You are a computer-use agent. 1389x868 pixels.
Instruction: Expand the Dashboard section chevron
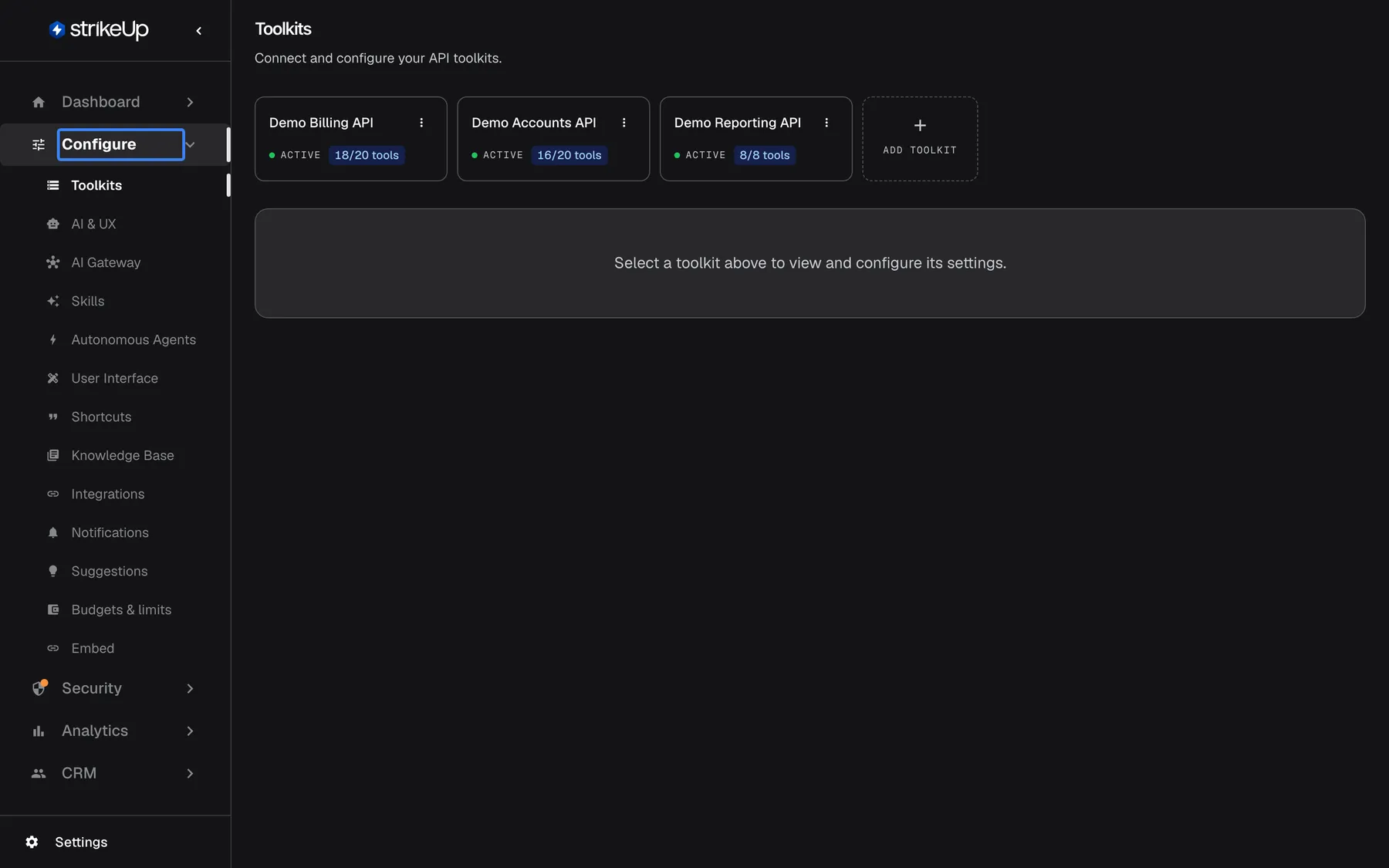tap(190, 102)
